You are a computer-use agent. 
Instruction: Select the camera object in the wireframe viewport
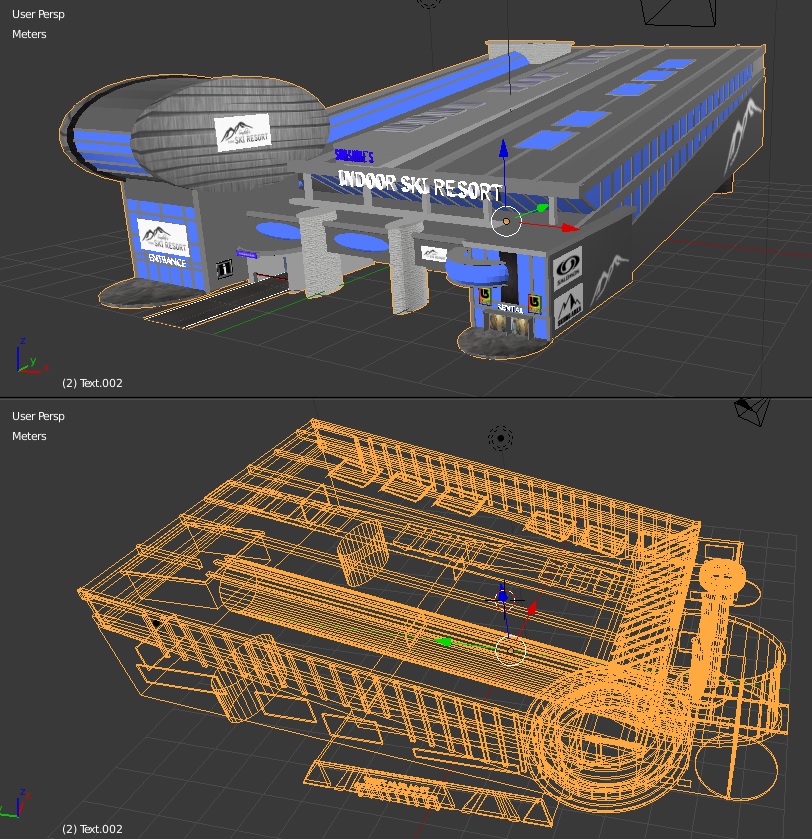pos(751,410)
